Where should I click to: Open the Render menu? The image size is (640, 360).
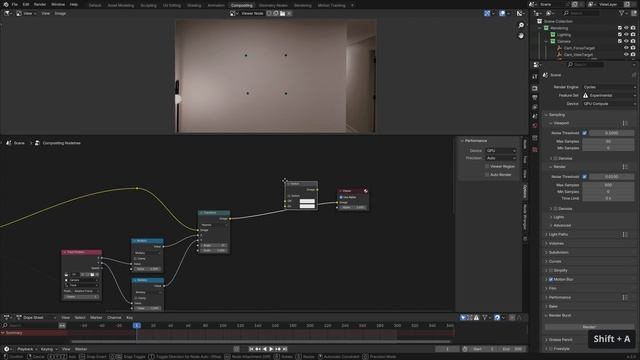40,4
